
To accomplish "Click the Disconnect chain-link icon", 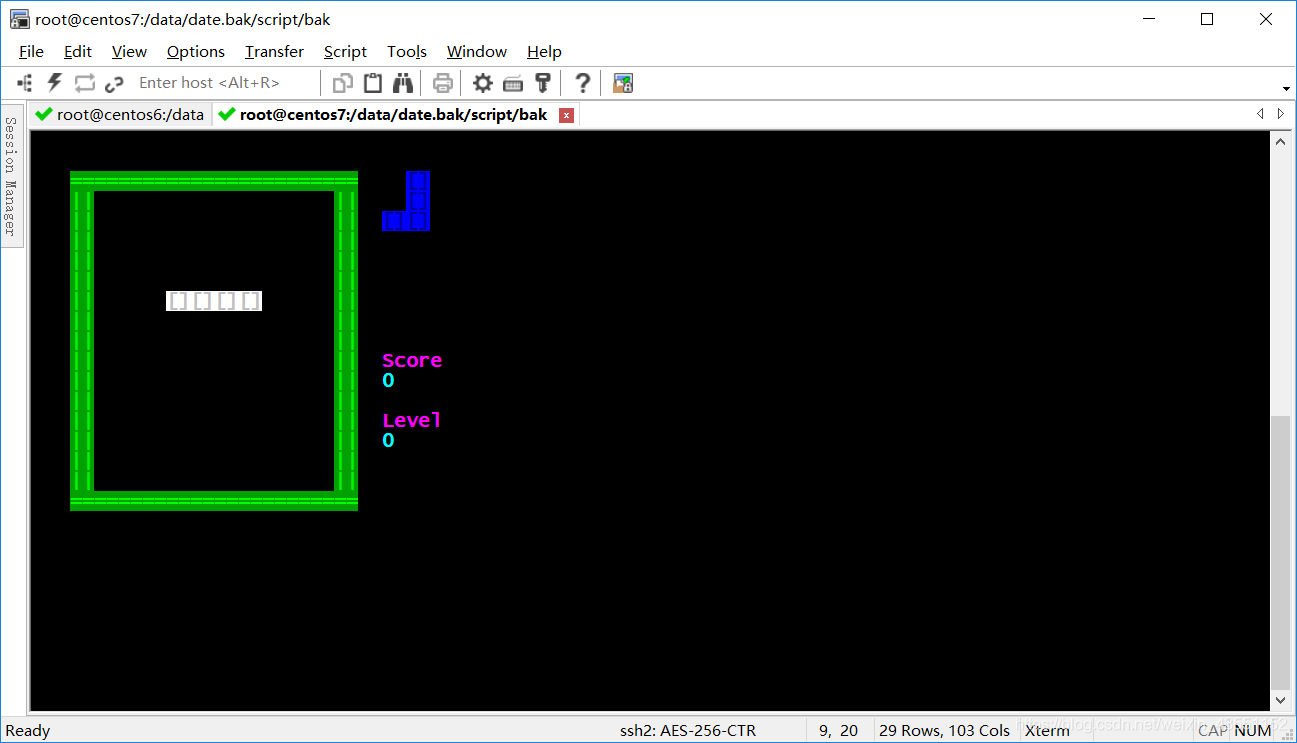I will click(x=114, y=83).
